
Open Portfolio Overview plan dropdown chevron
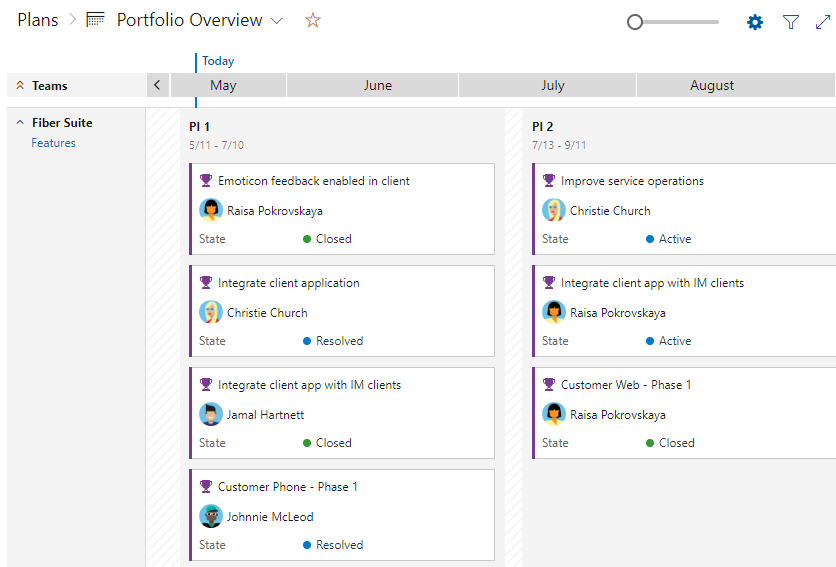(x=276, y=21)
